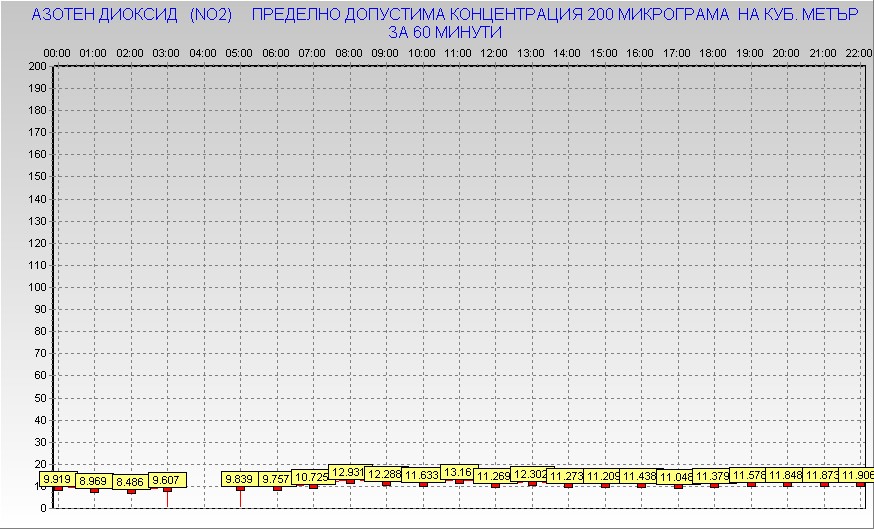Image resolution: width=874 pixels, height=529 pixels.
Task: Select the 'ЗА 60 МИНУТИ' subtitle text
Action: tap(444, 32)
